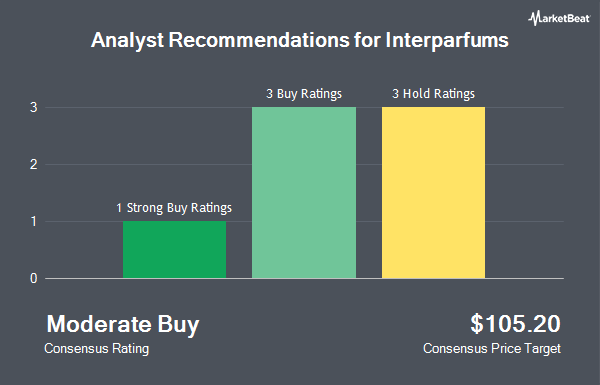
Task: Select the yellow Hold Ratings bar
Action: [x=434, y=192]
